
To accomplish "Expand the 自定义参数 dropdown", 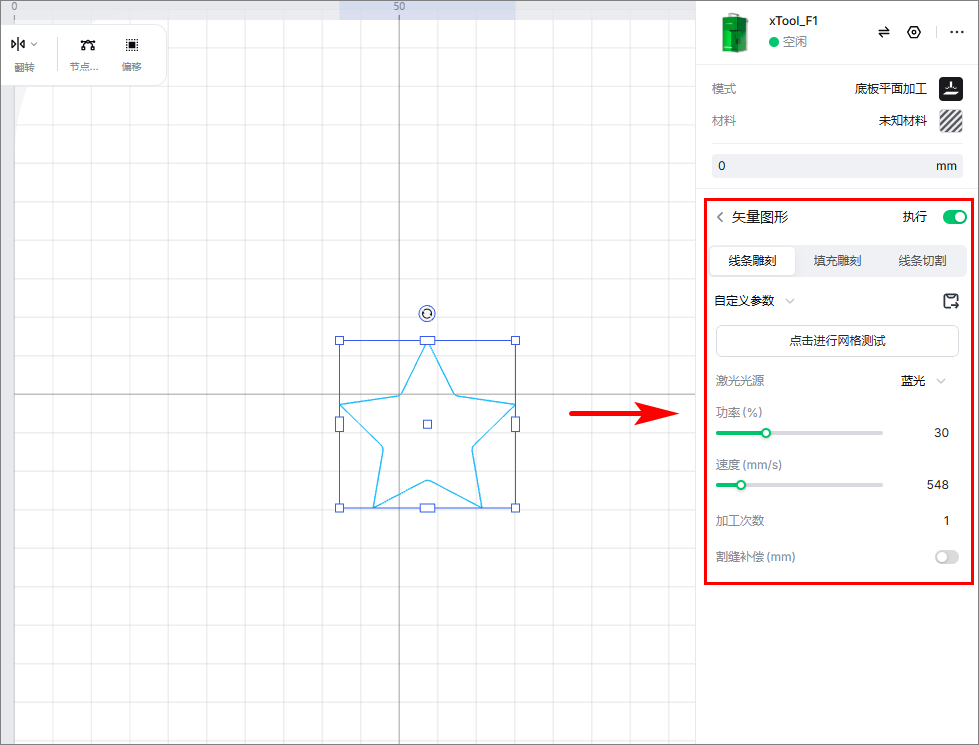I will click(790, 301).
